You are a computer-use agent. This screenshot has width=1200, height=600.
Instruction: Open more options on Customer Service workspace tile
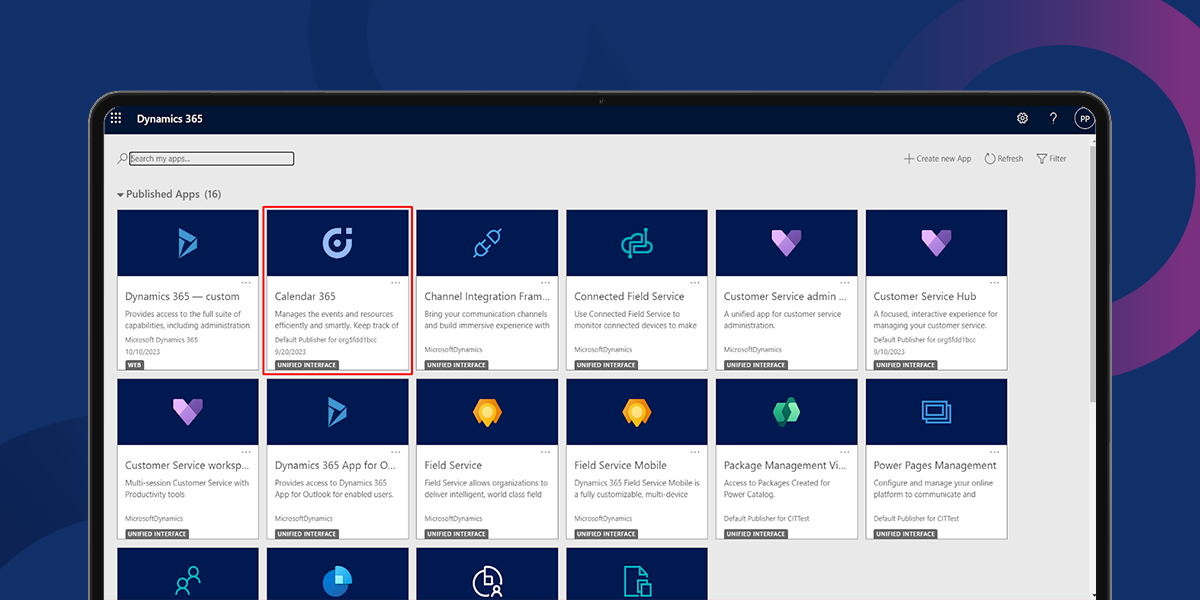point(245,452)
